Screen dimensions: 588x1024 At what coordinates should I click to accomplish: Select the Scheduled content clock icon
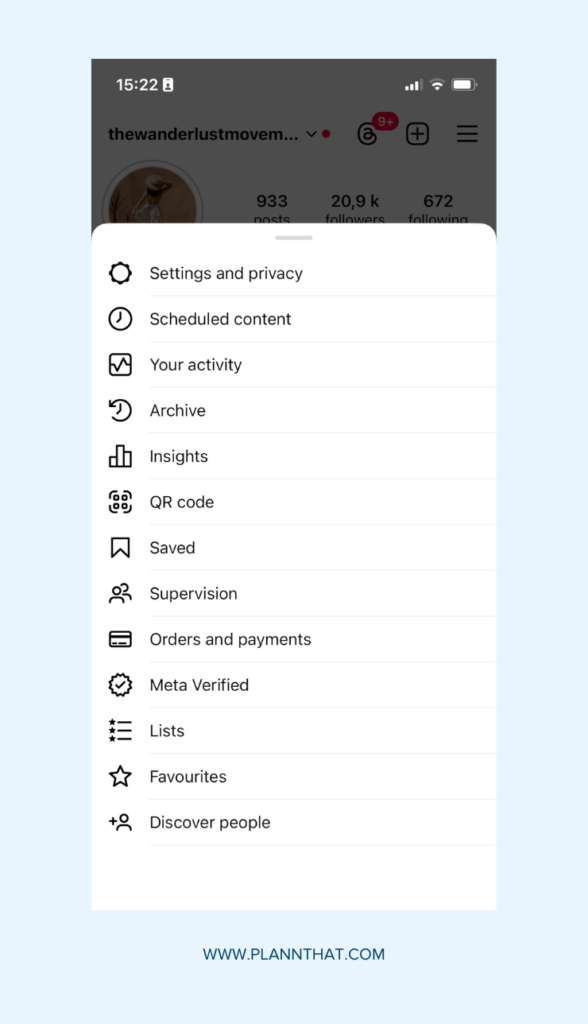tap(120, 318)
